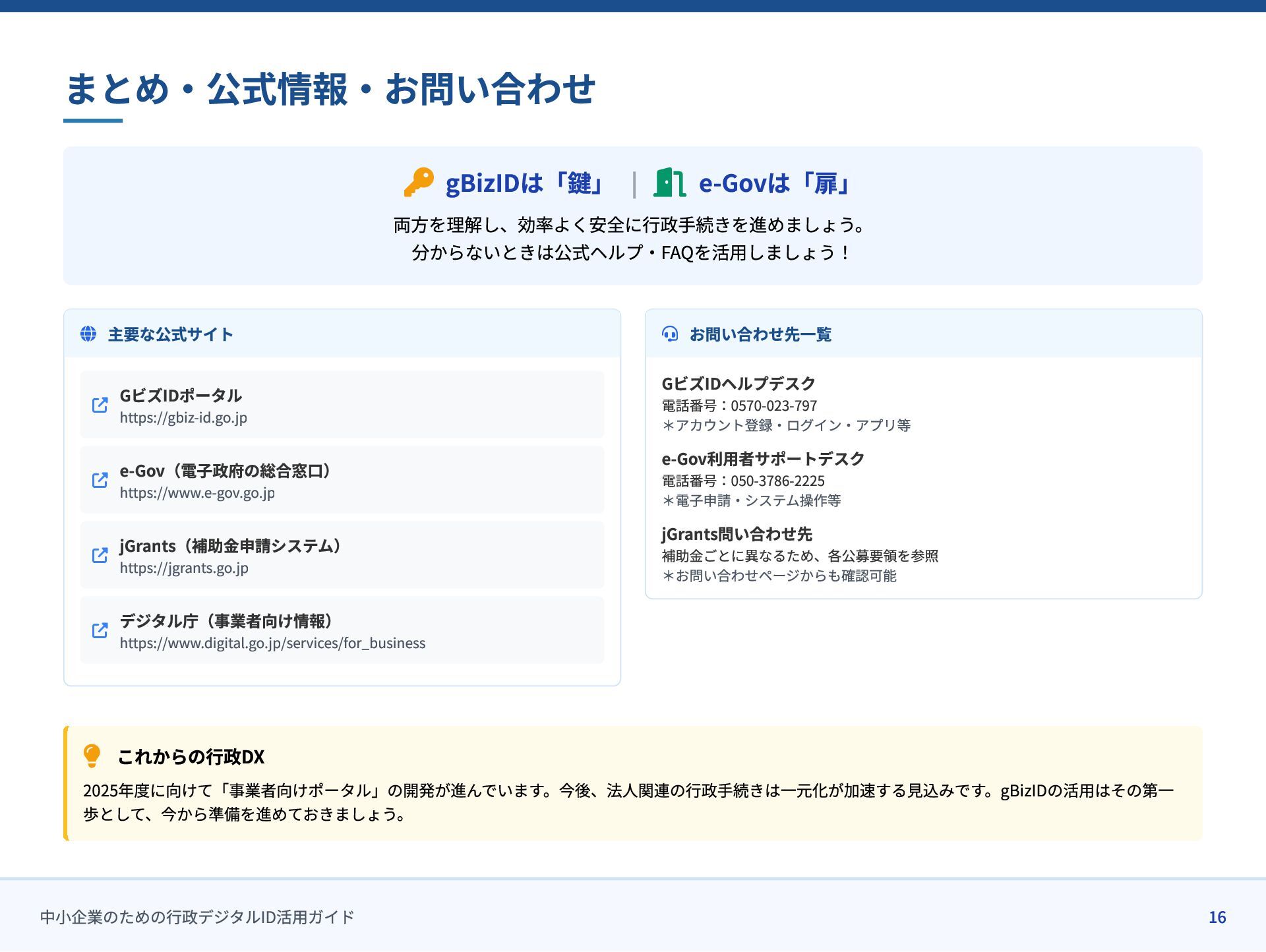Click footer text 中小企業のための行政デジタルID活用ガイド
Image resolution: width=1266 pixels, height=952 pixels.
click(x=197, y=917)
